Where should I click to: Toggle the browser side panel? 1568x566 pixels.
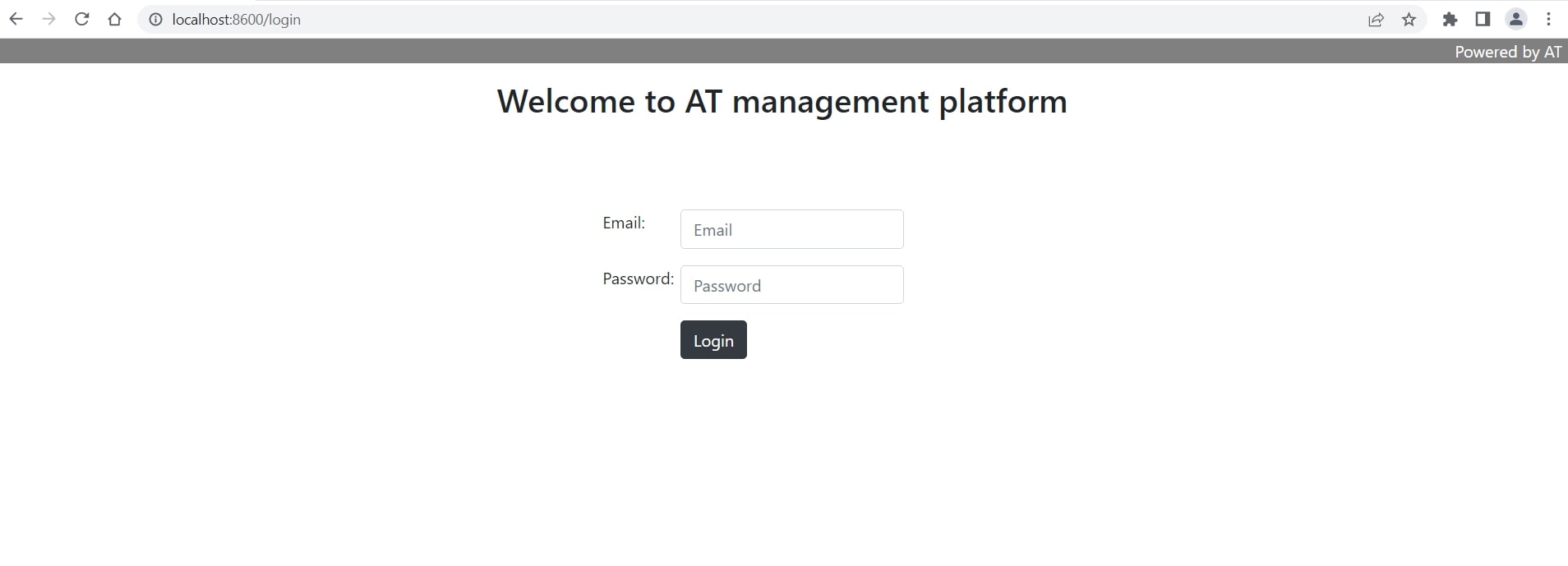pos(1483,19)
